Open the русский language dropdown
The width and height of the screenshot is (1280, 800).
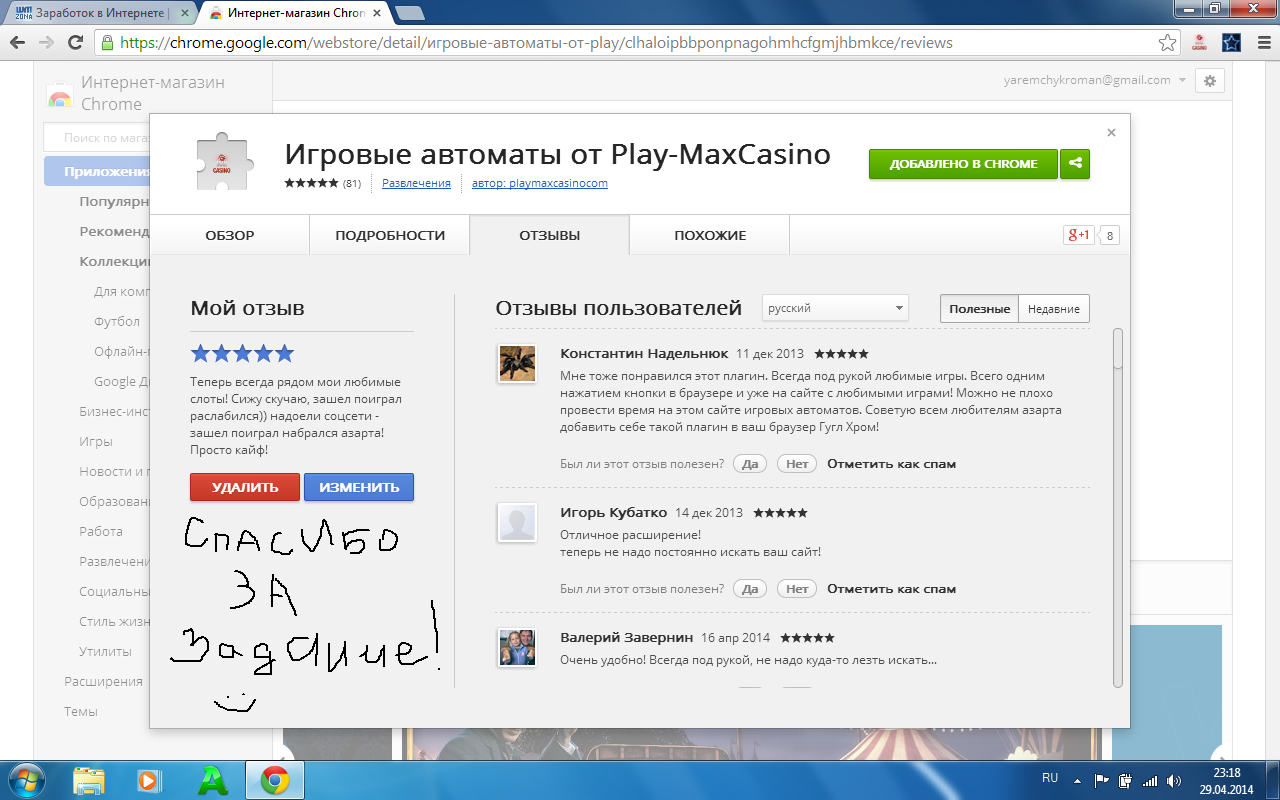point(835,308)
